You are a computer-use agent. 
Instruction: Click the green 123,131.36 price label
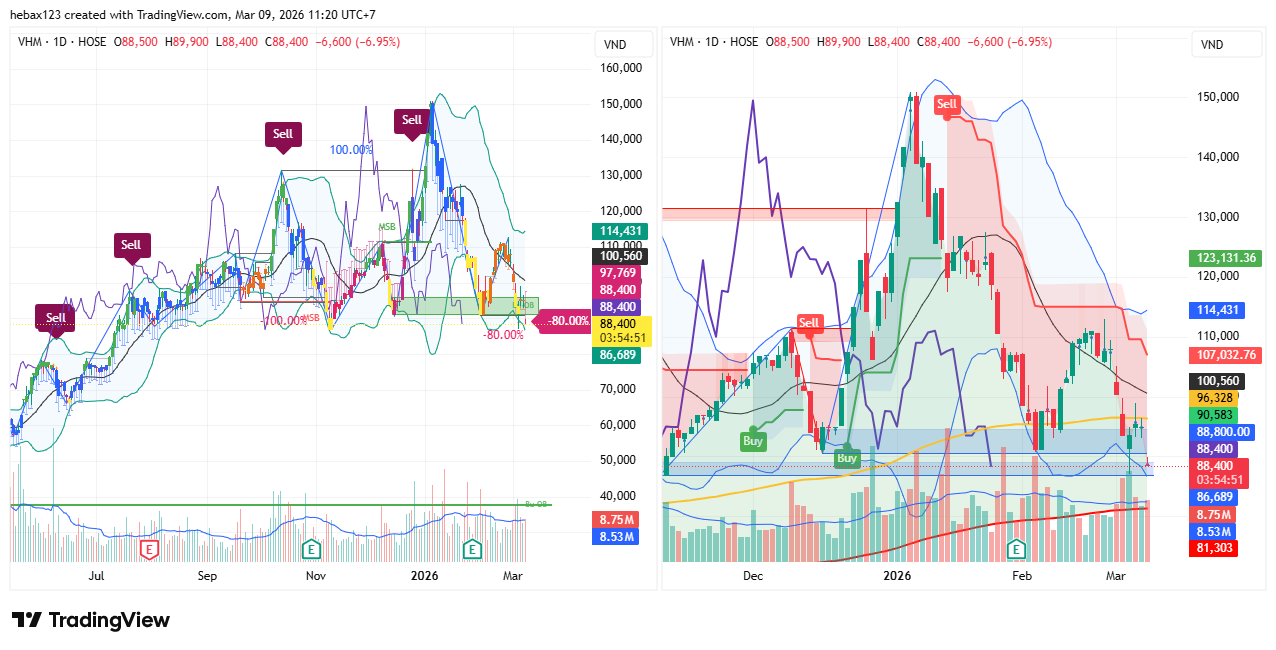1224,258
